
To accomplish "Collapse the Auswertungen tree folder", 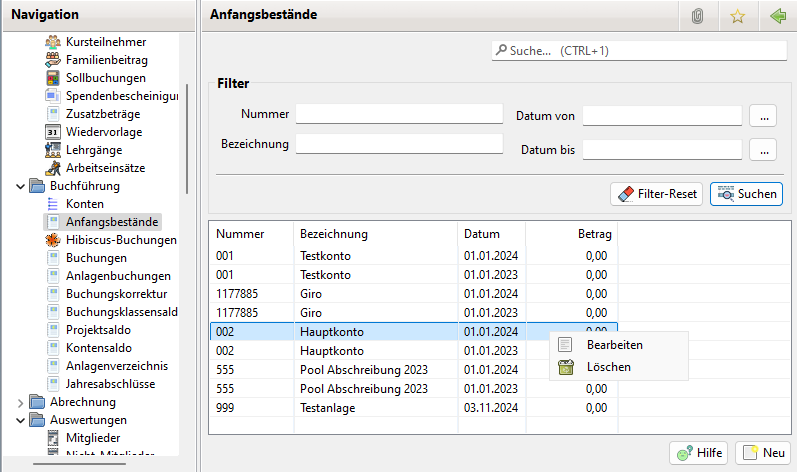I will coord(21,420).
